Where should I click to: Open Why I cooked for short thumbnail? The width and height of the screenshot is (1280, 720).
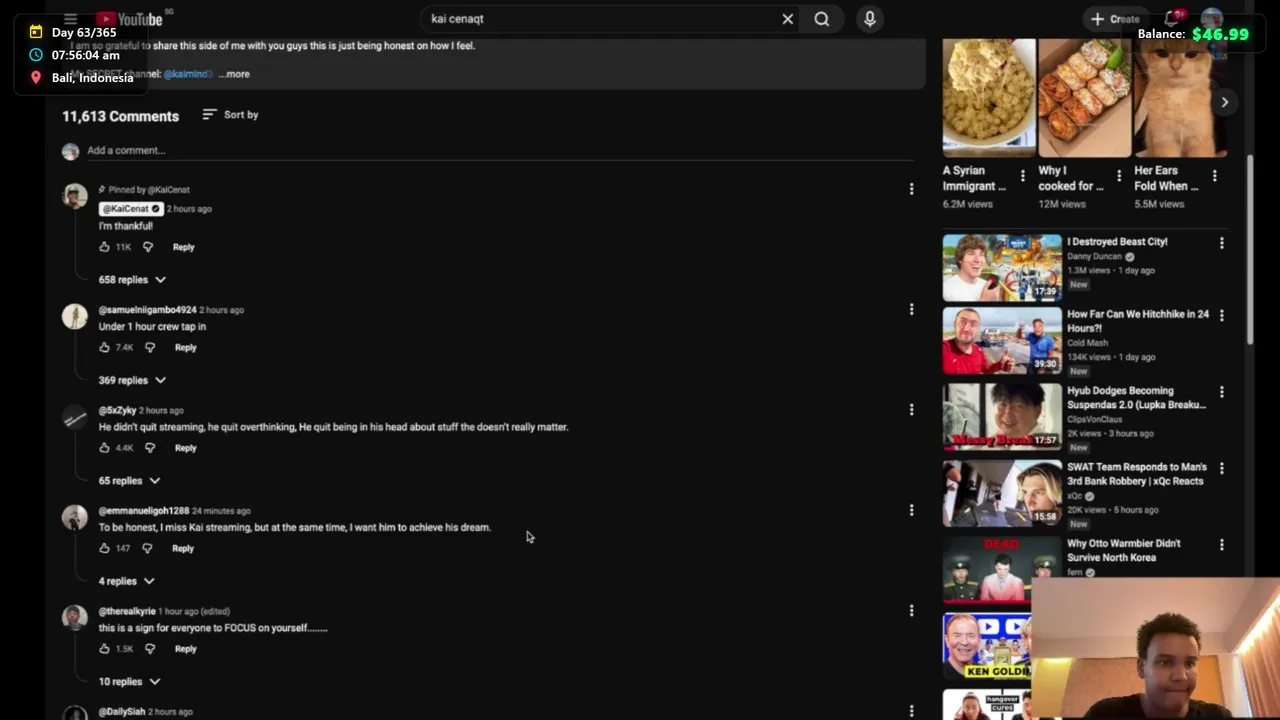[1084, 98]
